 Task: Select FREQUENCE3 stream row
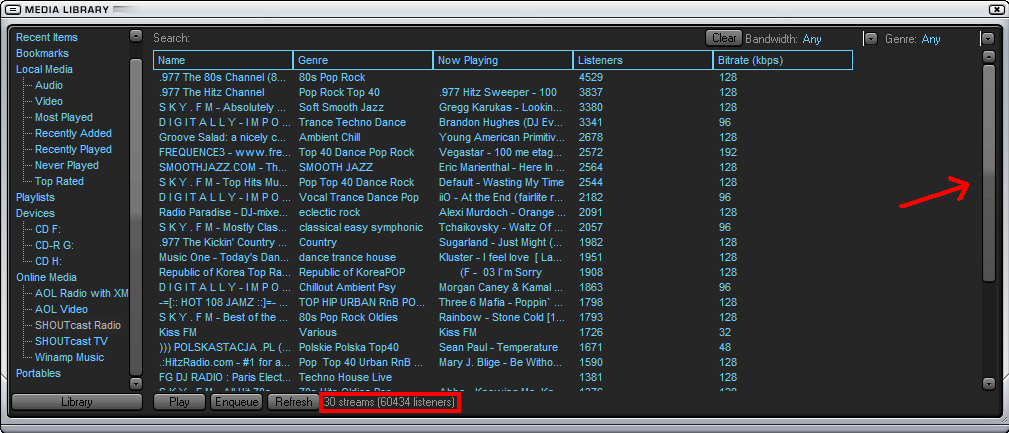pos(223,152)
